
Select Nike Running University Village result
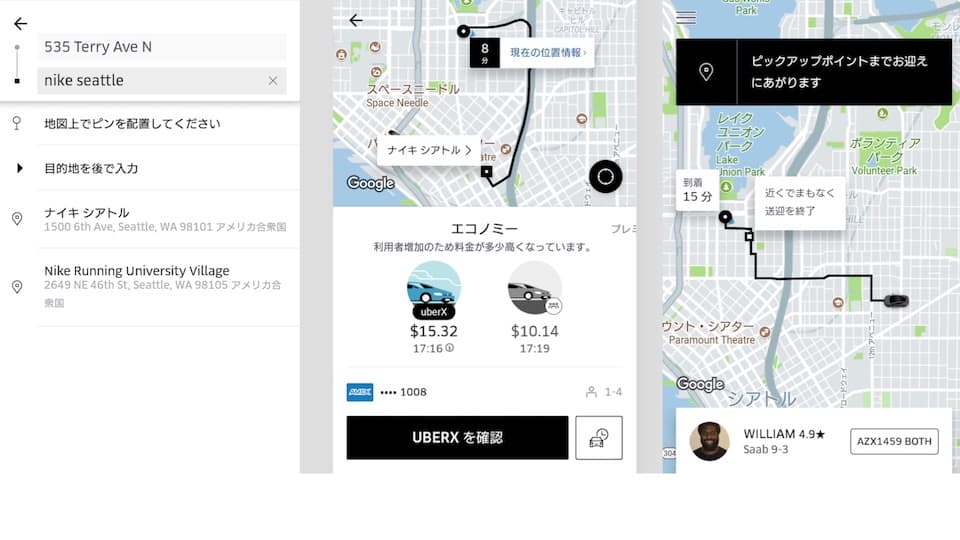tap(150, 287)
